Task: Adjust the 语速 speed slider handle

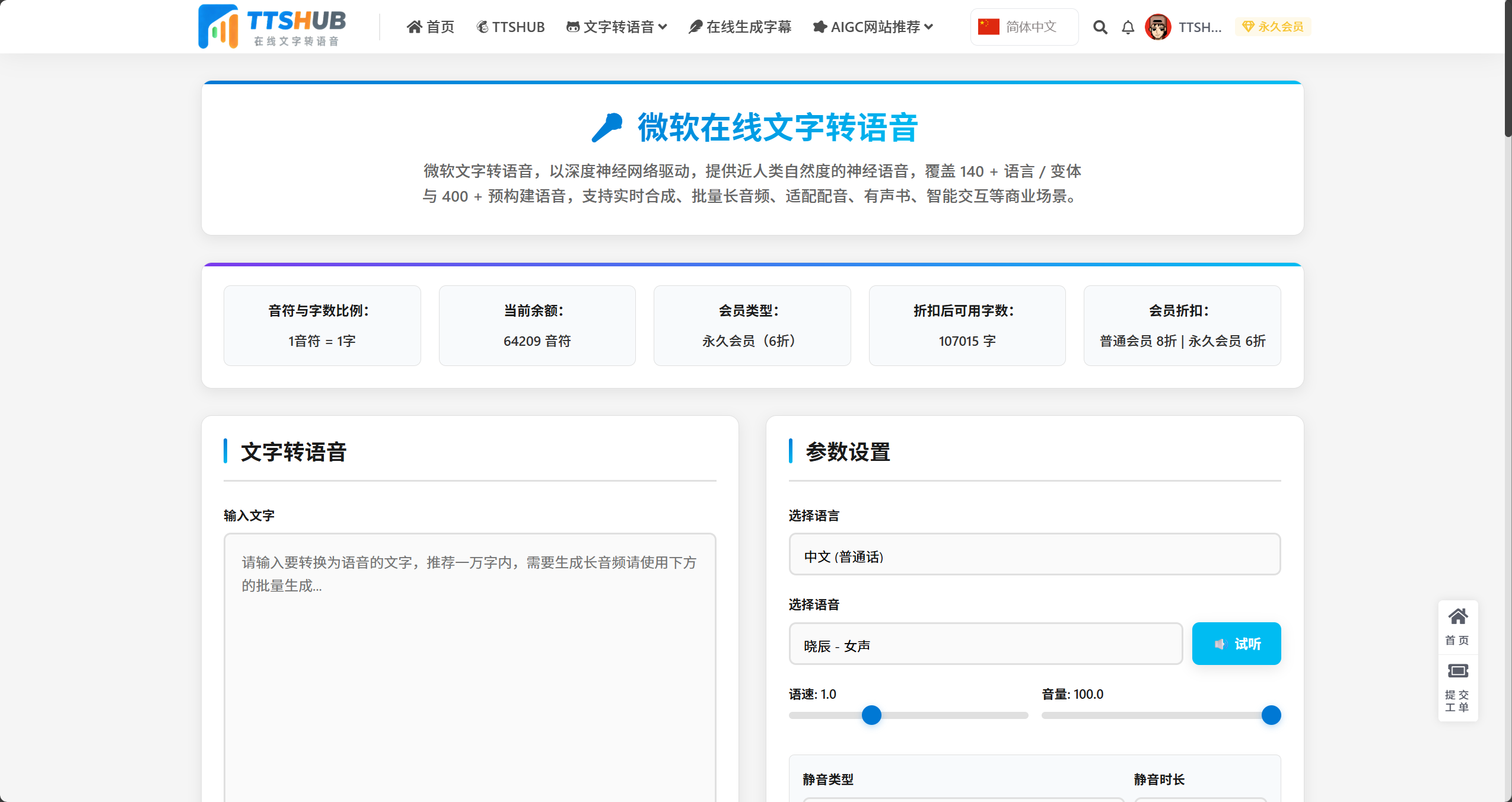Action: point(870,715)
